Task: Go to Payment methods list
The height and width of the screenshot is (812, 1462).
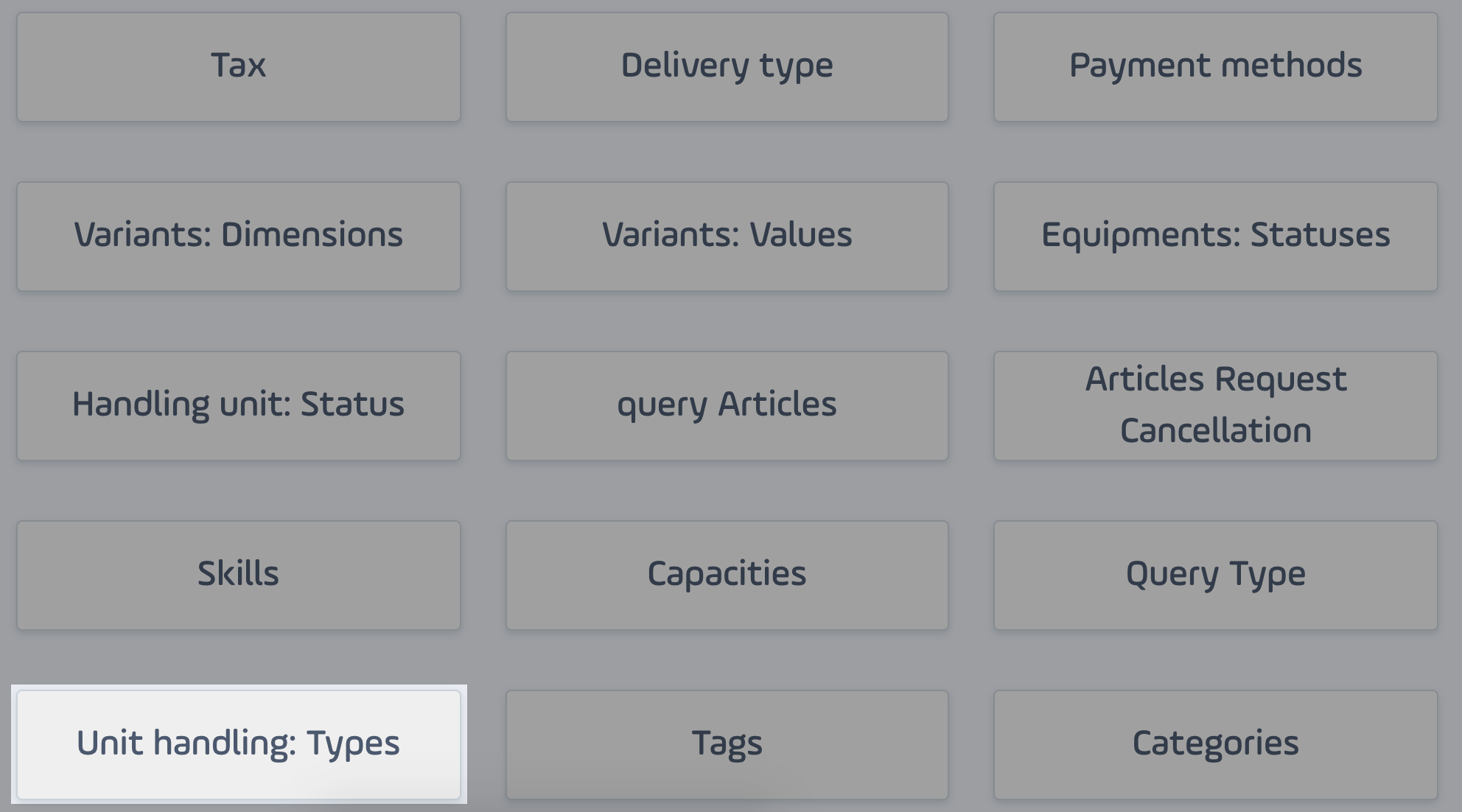Action: click(1216, 67)
